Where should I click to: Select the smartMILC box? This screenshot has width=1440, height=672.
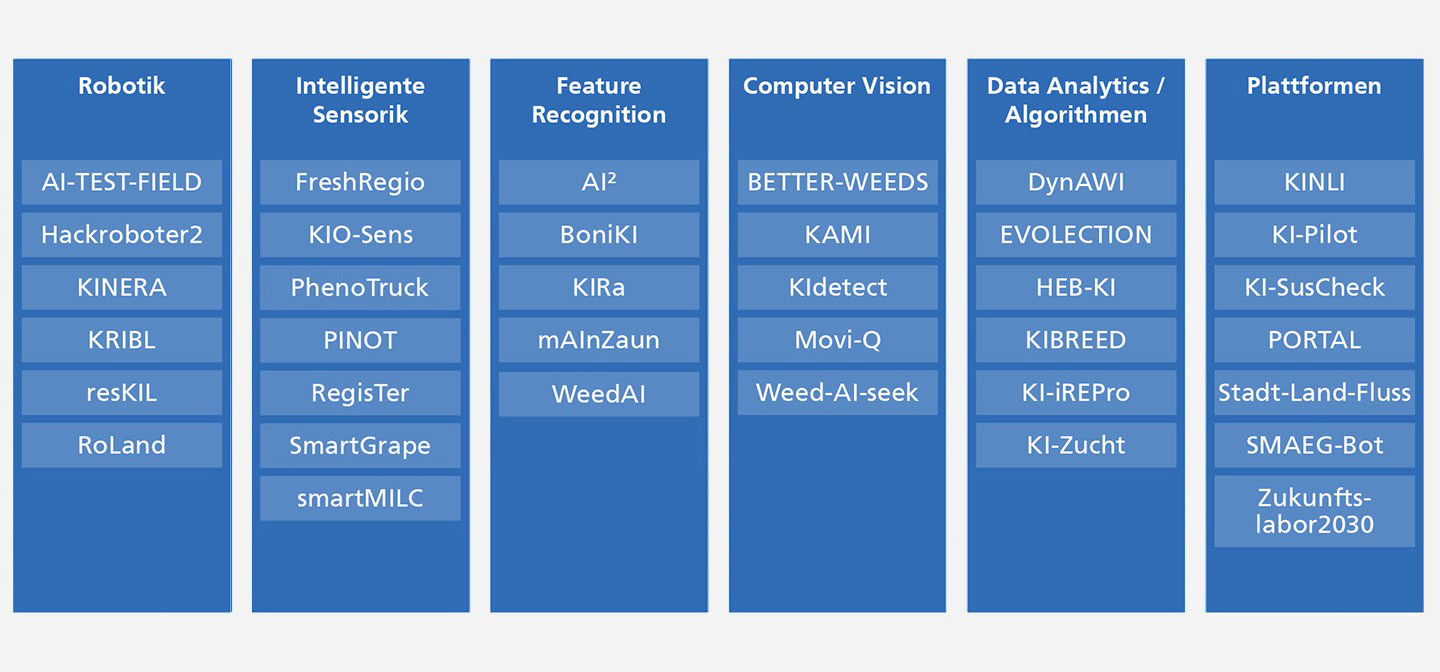pos(360,498)
